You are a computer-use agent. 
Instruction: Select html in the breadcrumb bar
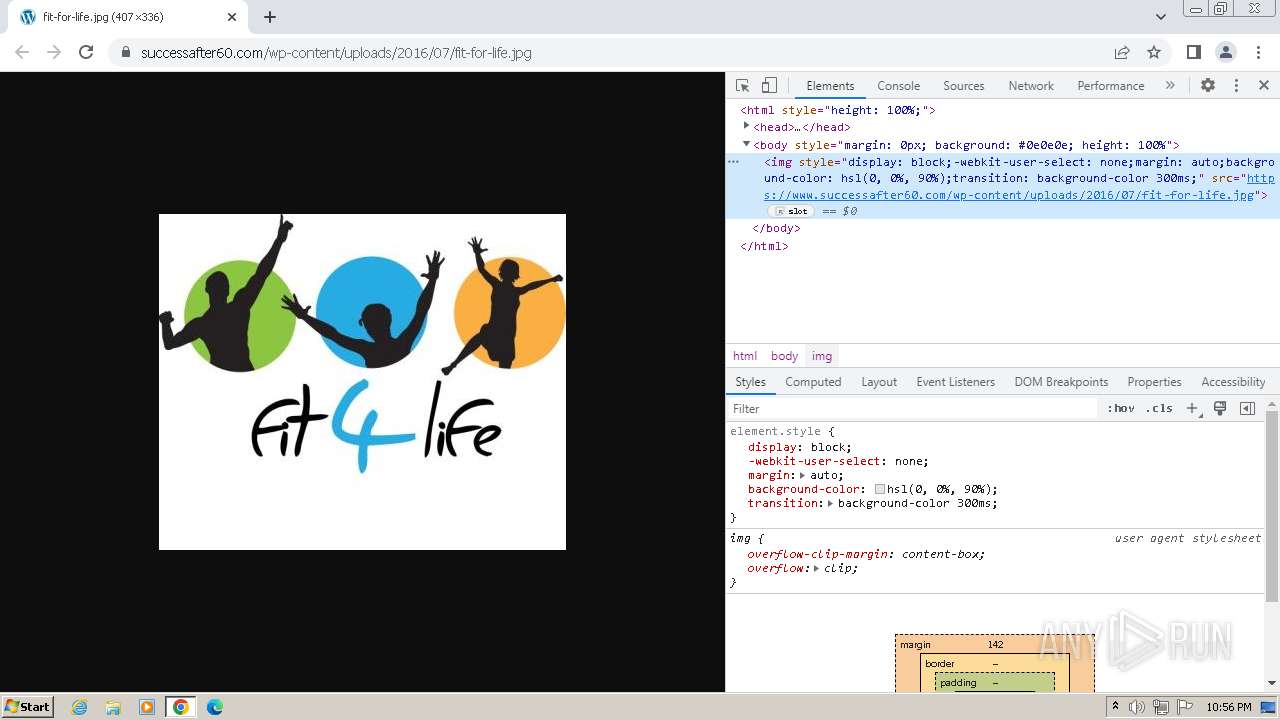point(745,356)
